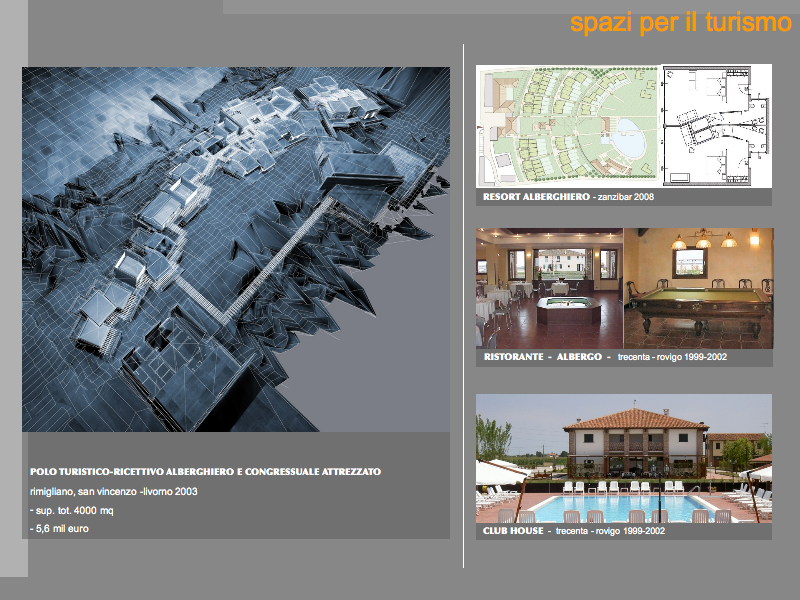800x600 pixels.
Task: Click the '- 5,6 mil euro' line
Action: (x=59, y=529)
